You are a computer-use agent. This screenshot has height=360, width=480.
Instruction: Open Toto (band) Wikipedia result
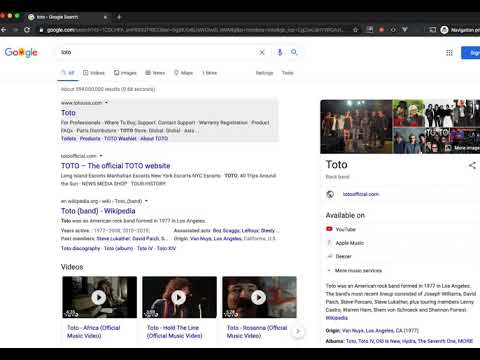[98, 211]
